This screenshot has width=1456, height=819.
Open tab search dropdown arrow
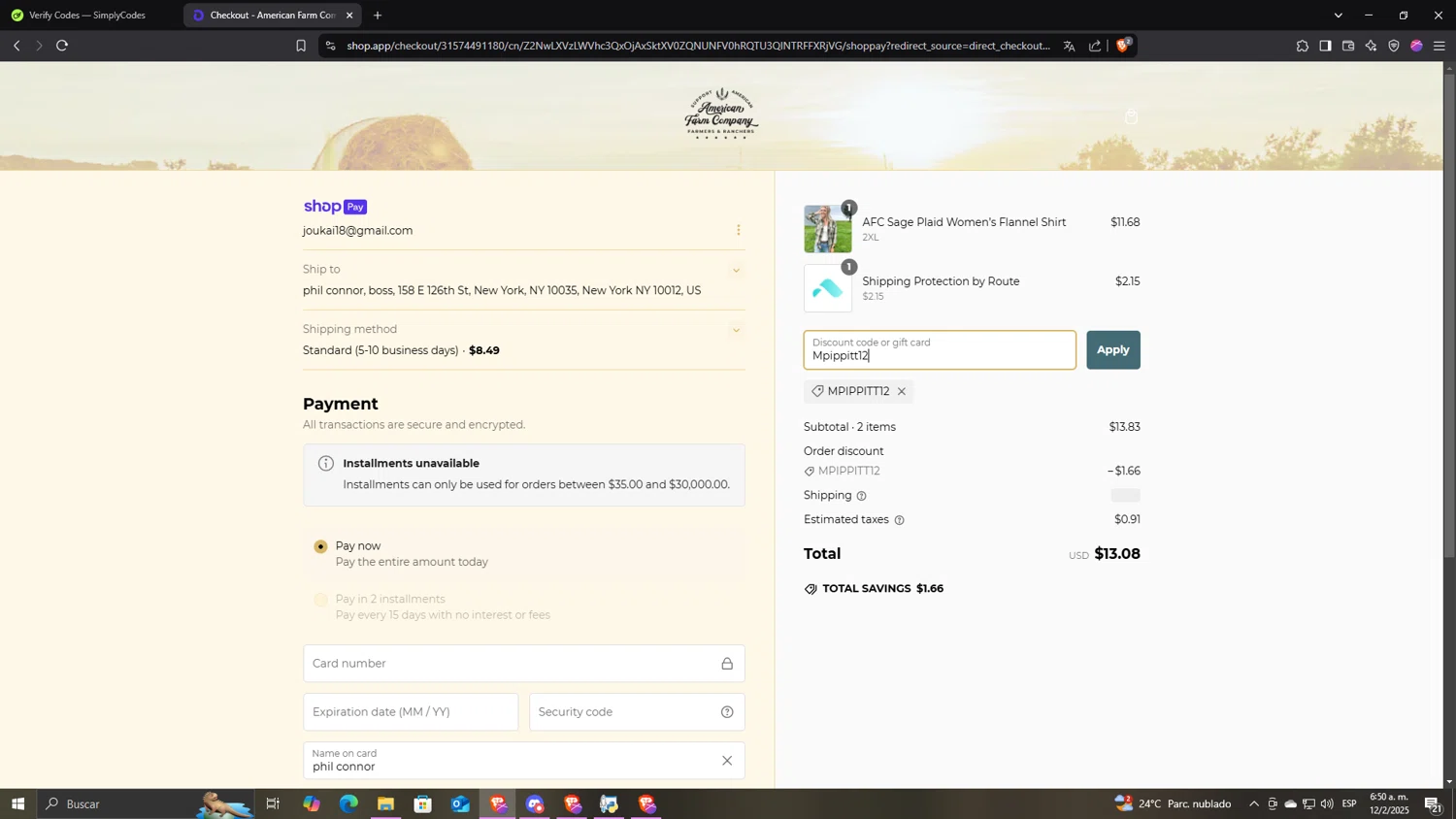tap(1338, 15)
